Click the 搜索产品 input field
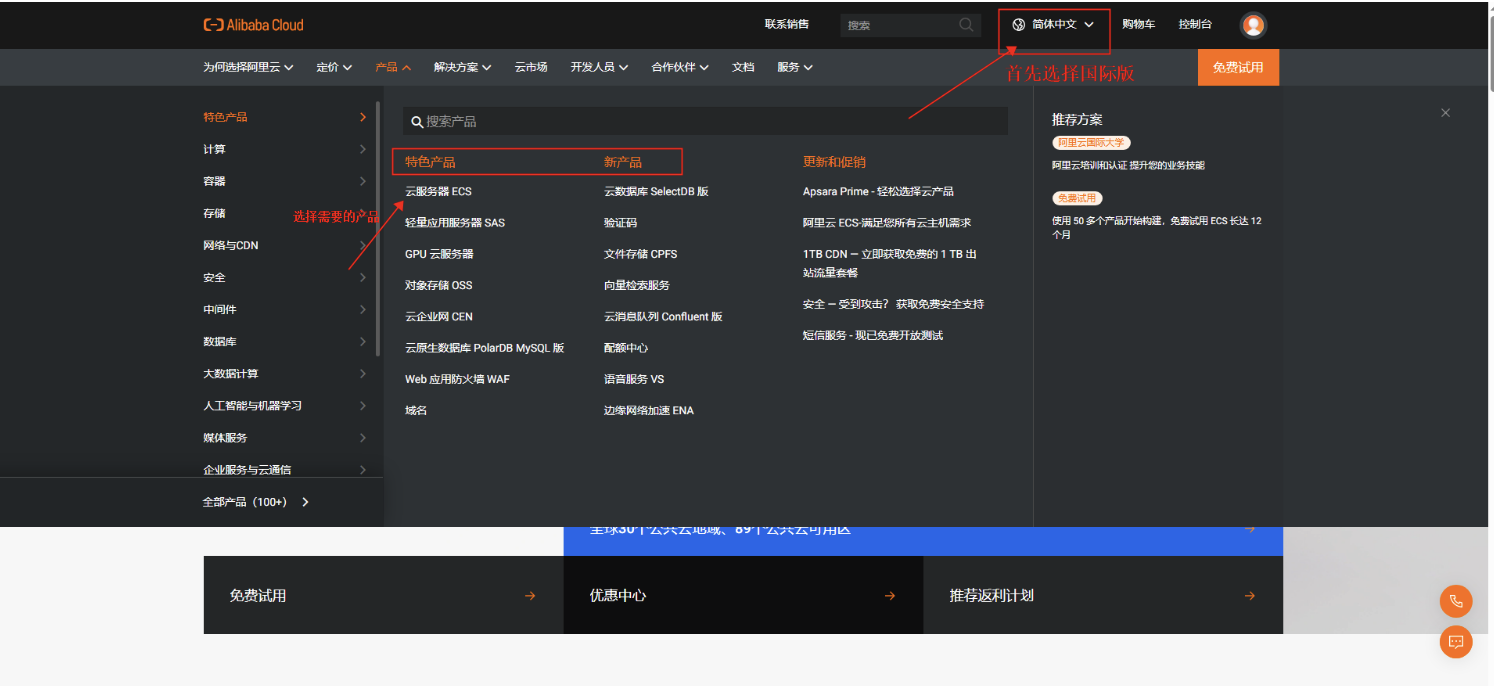 click(x=705, y=121)
